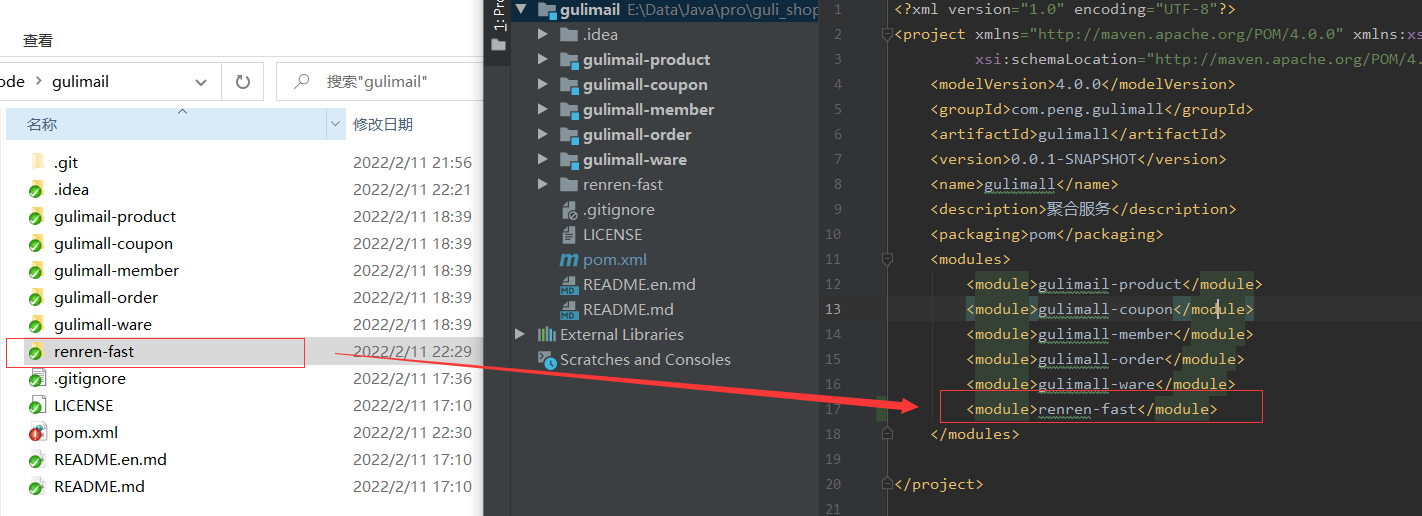Click line number 13 in editor gutter
The image size is (1422, 516).
coord(833,309)
